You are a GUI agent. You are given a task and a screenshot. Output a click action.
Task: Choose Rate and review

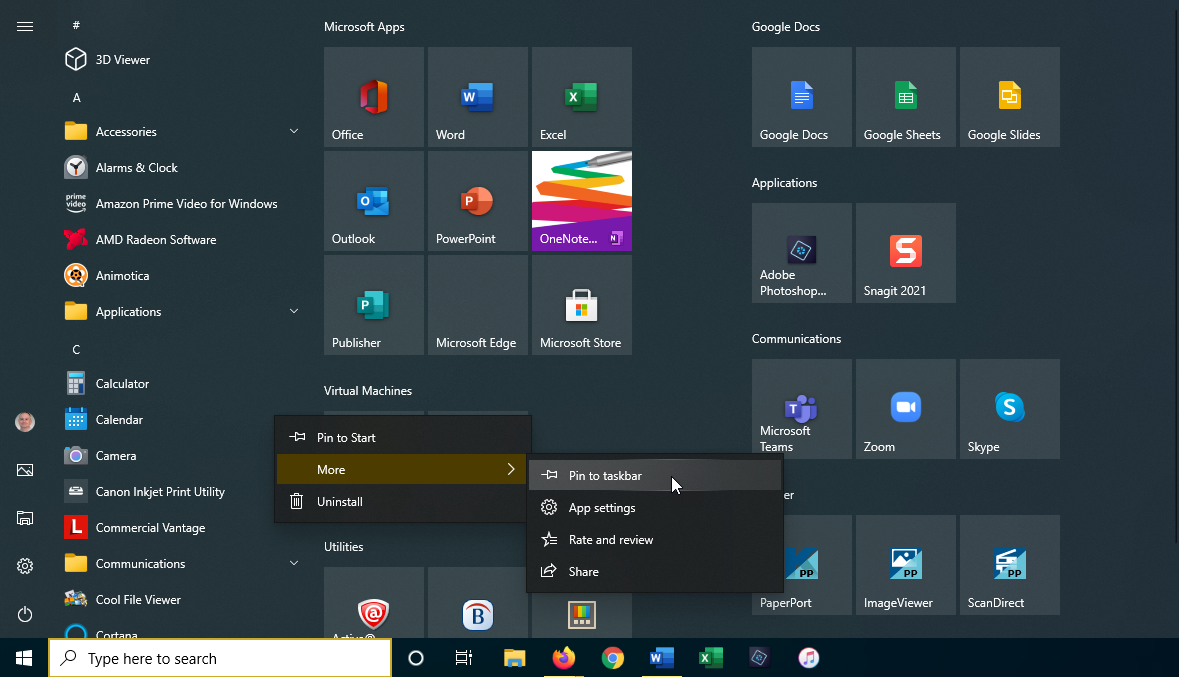[654, 540]
